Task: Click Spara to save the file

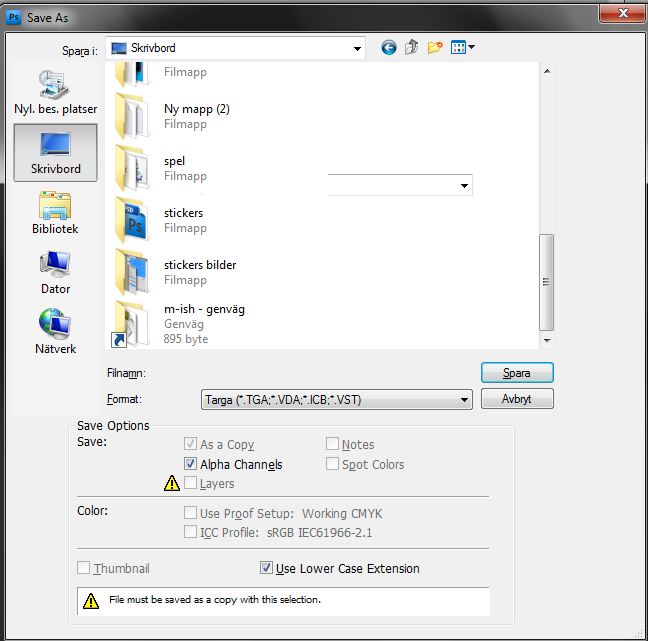Action: pyautogui.click(x=517, y=373)
